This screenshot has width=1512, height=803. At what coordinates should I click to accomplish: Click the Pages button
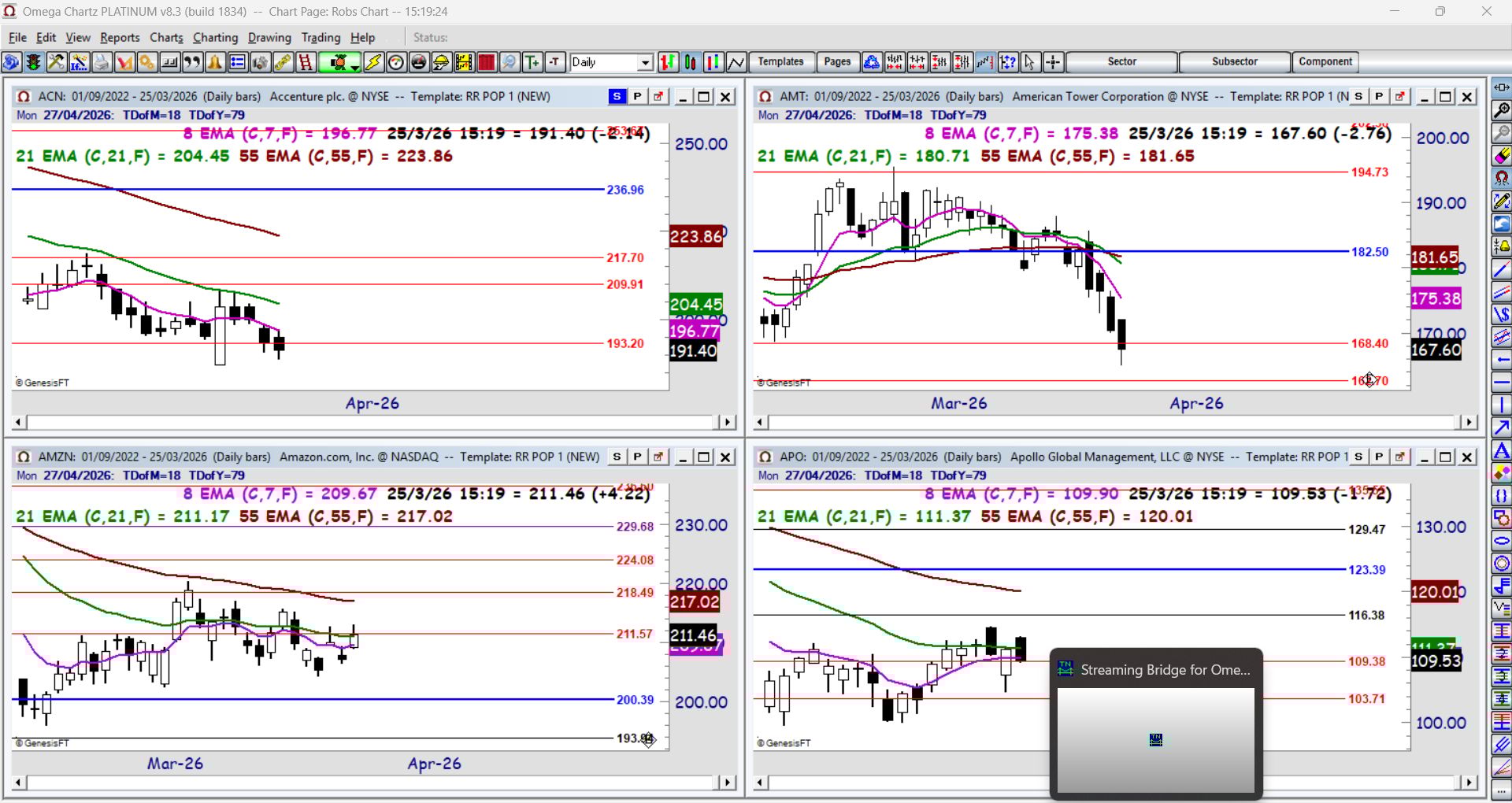tap(837, 62)
